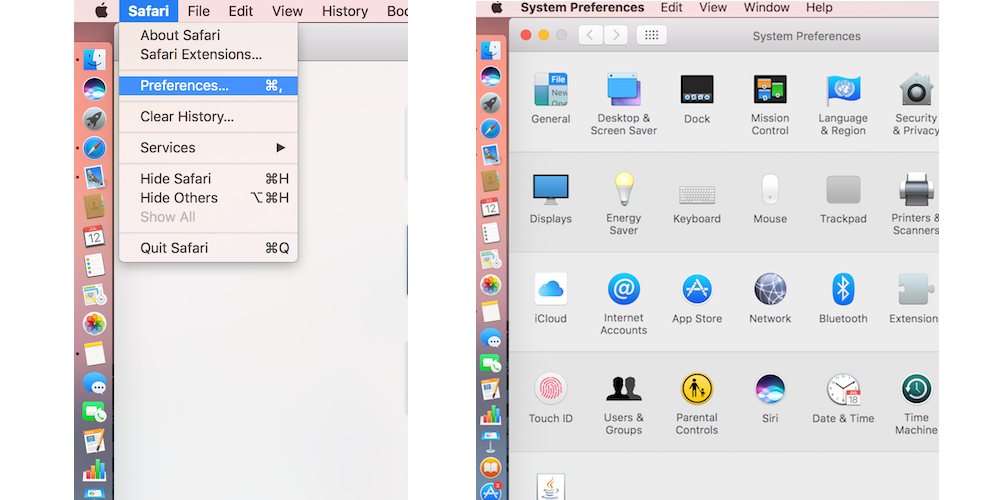The width and height of the screenshot is (1000, 500).
Task: Click the Show All grid button
Action: pos(651,35)
